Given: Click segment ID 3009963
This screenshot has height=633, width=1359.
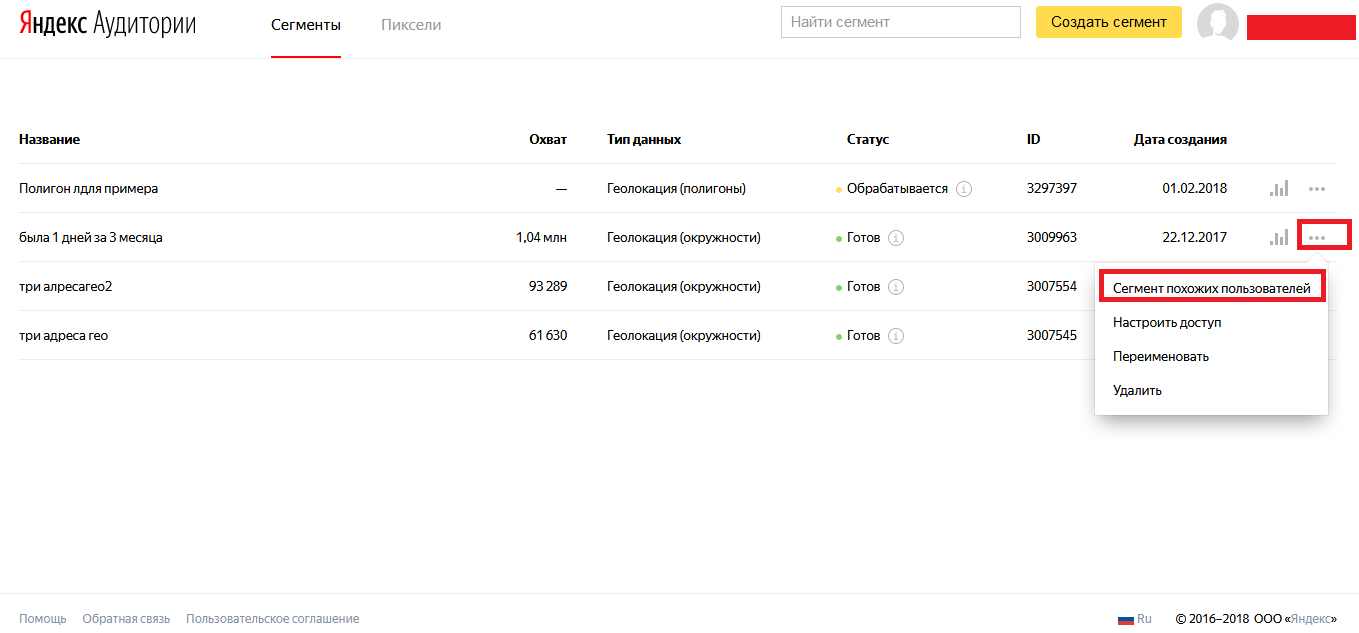Looking at the screenshot, I should click(1052, 238).
